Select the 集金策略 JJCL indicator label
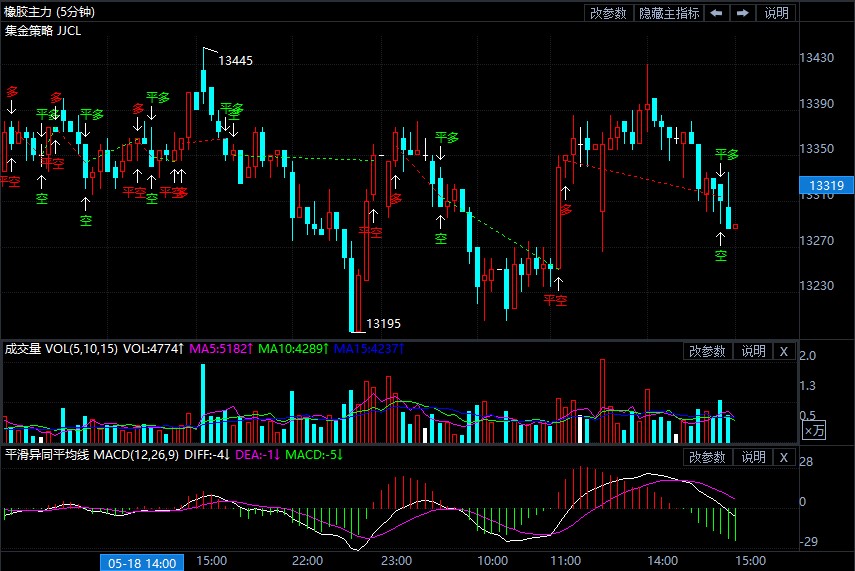Image resolution: width=855 pixels, height=571 pixels. click(43, 30)
